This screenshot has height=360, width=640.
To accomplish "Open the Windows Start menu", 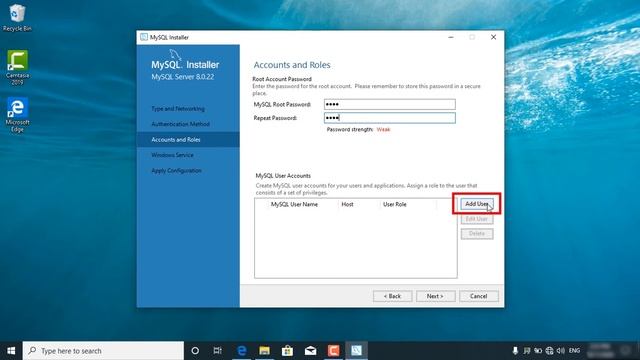I will (x=11, y=351).
